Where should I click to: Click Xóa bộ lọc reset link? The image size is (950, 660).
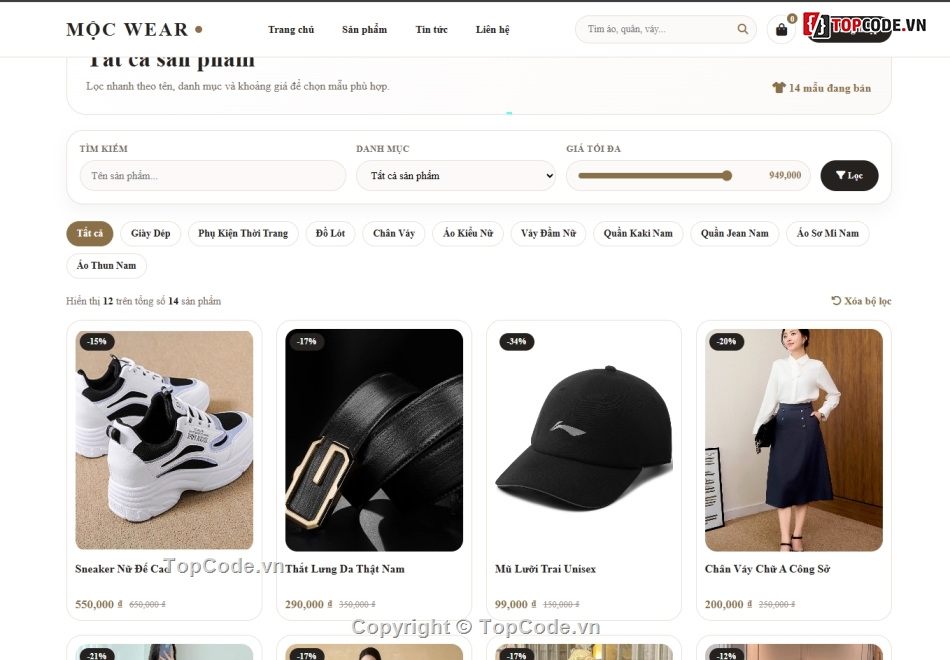pos(861,301)
